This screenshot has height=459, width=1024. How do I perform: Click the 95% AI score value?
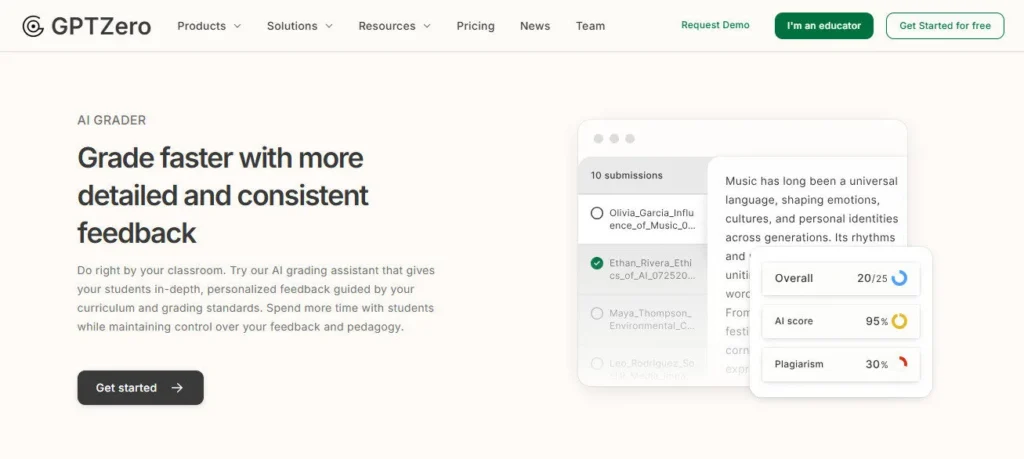coord(876,321)
